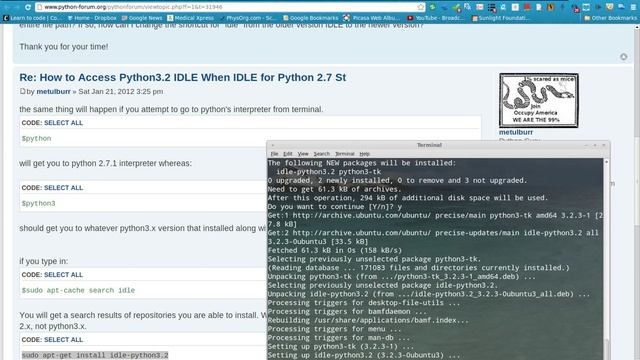Go back using the browser back arrow
Image resolution: width=640 pixels, height=360 pixels.
[7, 7]
